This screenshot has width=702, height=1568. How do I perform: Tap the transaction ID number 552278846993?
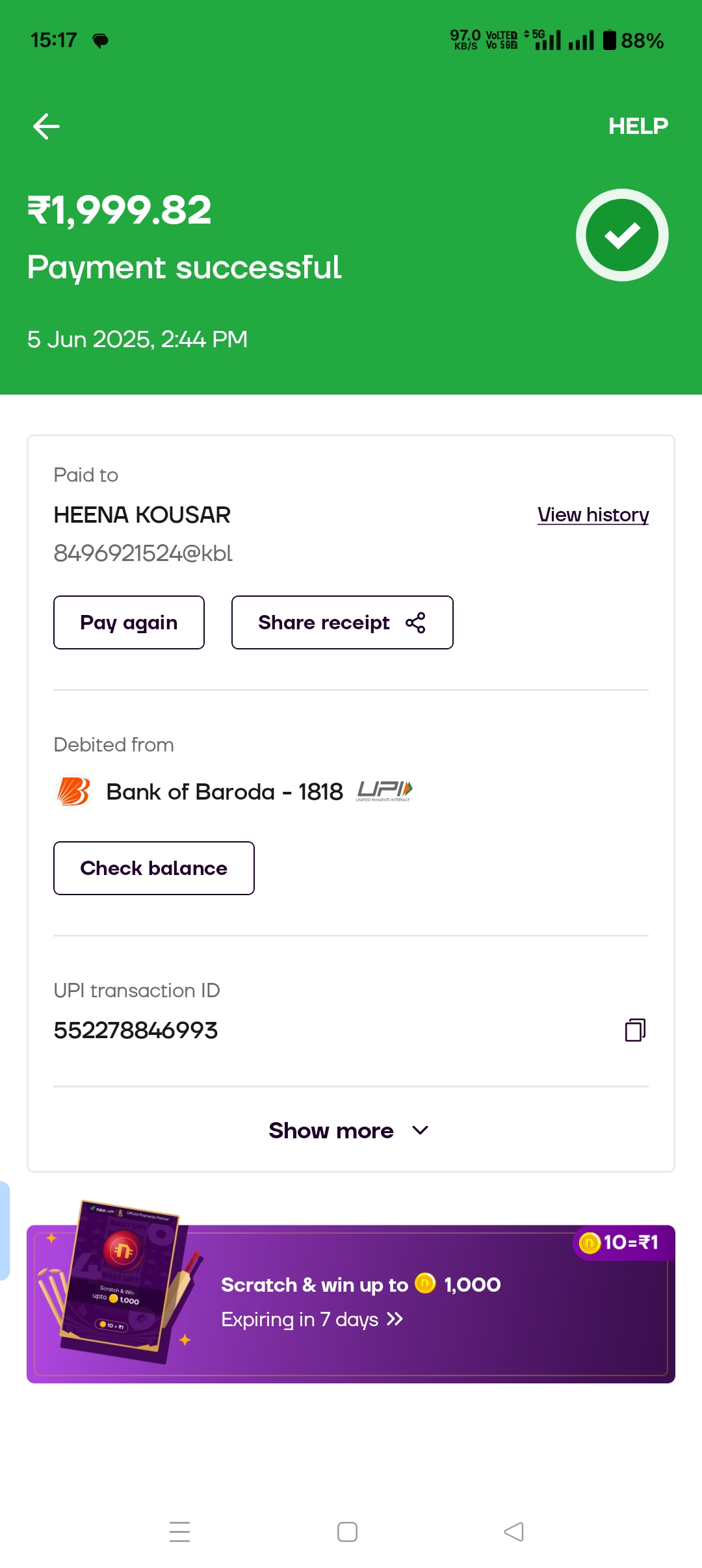(x=136, y=1030)
